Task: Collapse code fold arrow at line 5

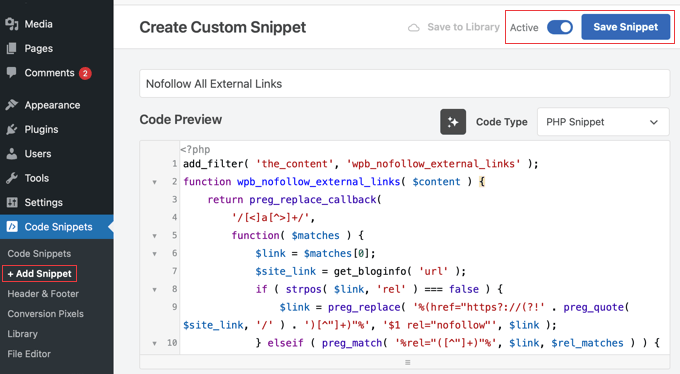Action: coord(154,236)
